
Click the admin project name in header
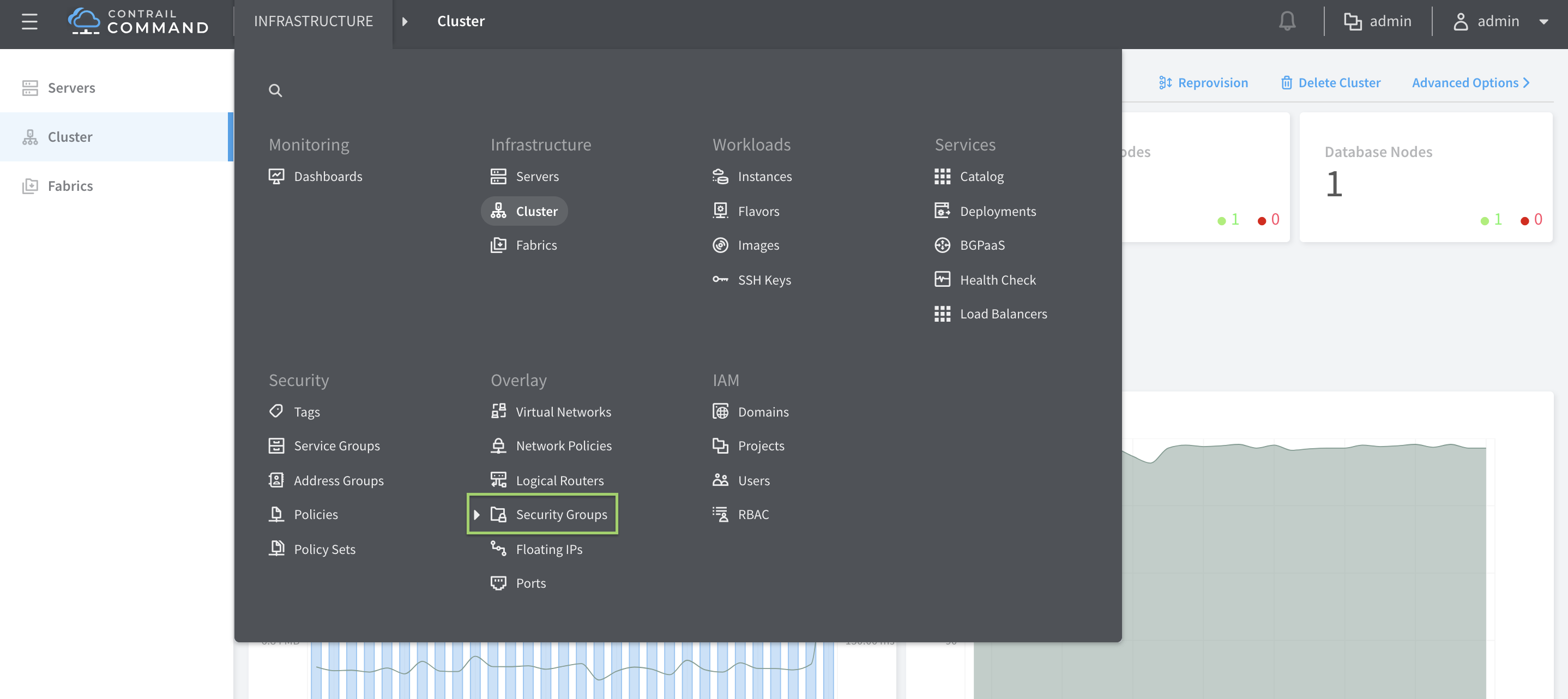1390,21
